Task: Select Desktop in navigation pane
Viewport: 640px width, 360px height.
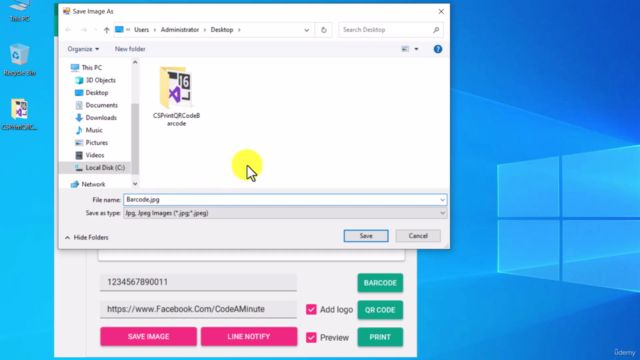Action: point(97,93)
